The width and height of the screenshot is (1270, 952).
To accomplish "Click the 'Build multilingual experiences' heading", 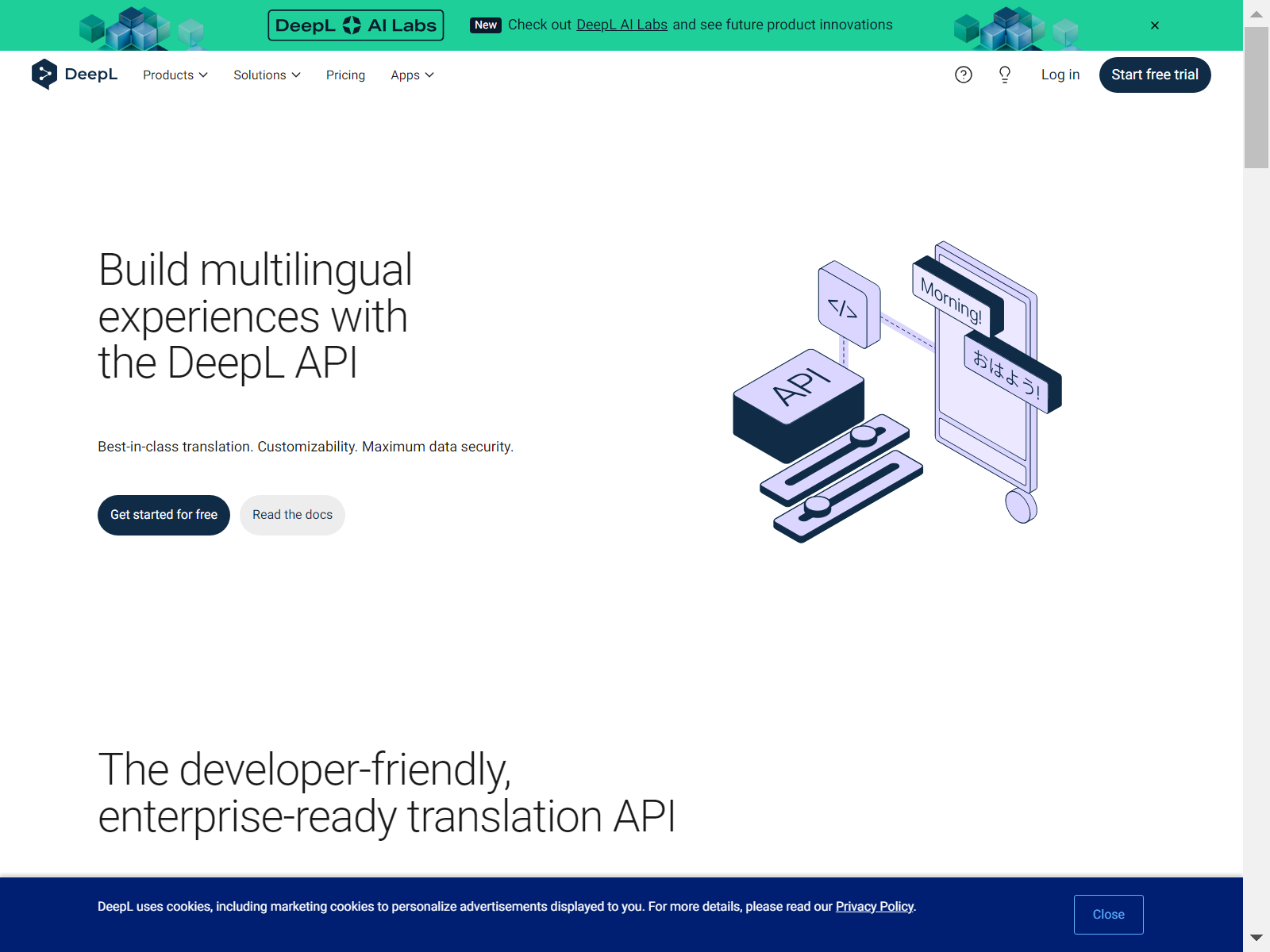I will click(x=255, y=317).
